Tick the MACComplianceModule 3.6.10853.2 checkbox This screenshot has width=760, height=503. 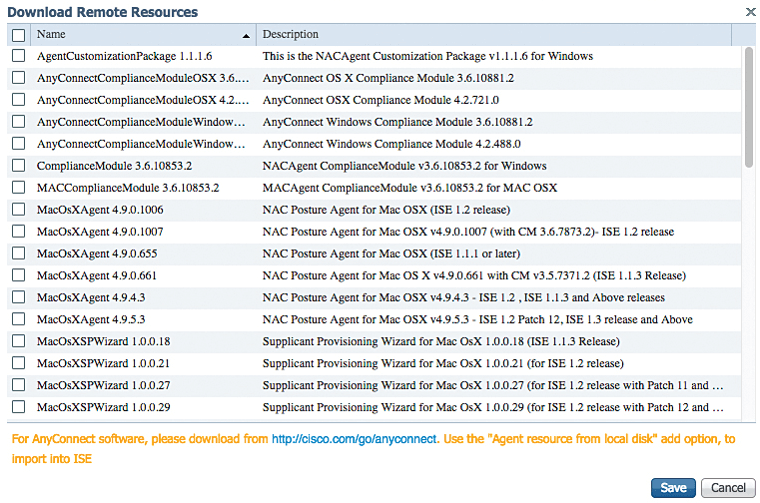tap(18, 188)
